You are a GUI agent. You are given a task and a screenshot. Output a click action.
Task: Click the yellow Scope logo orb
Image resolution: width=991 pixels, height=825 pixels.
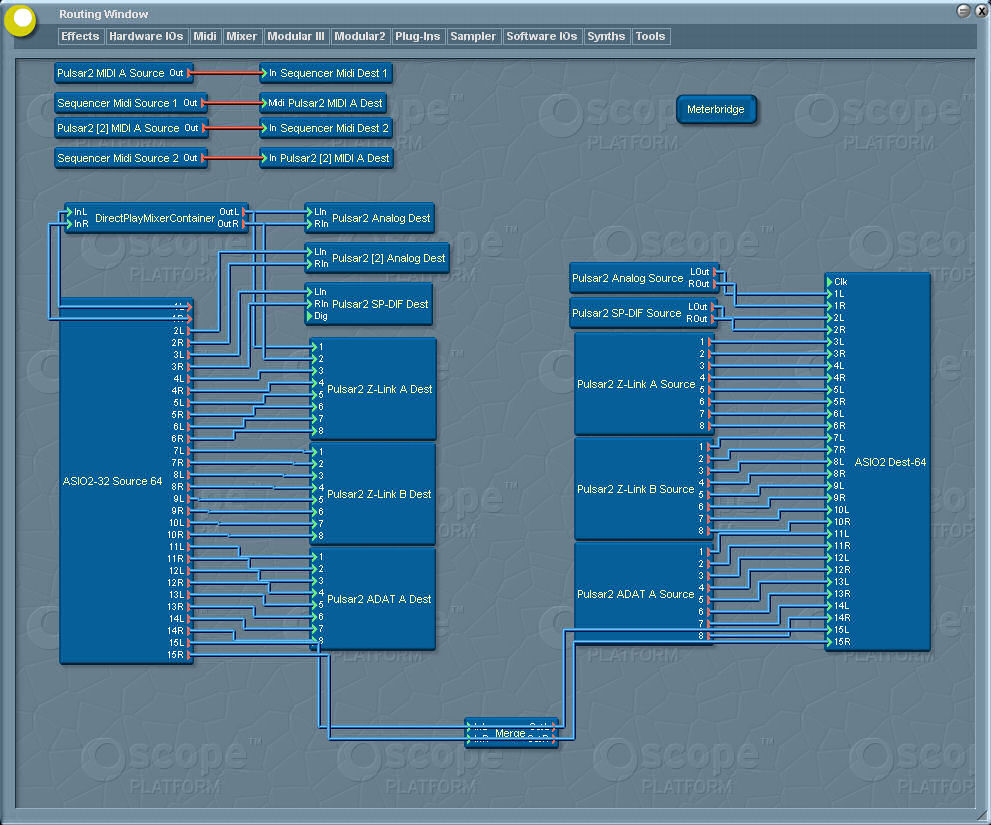tap(21, 19)
